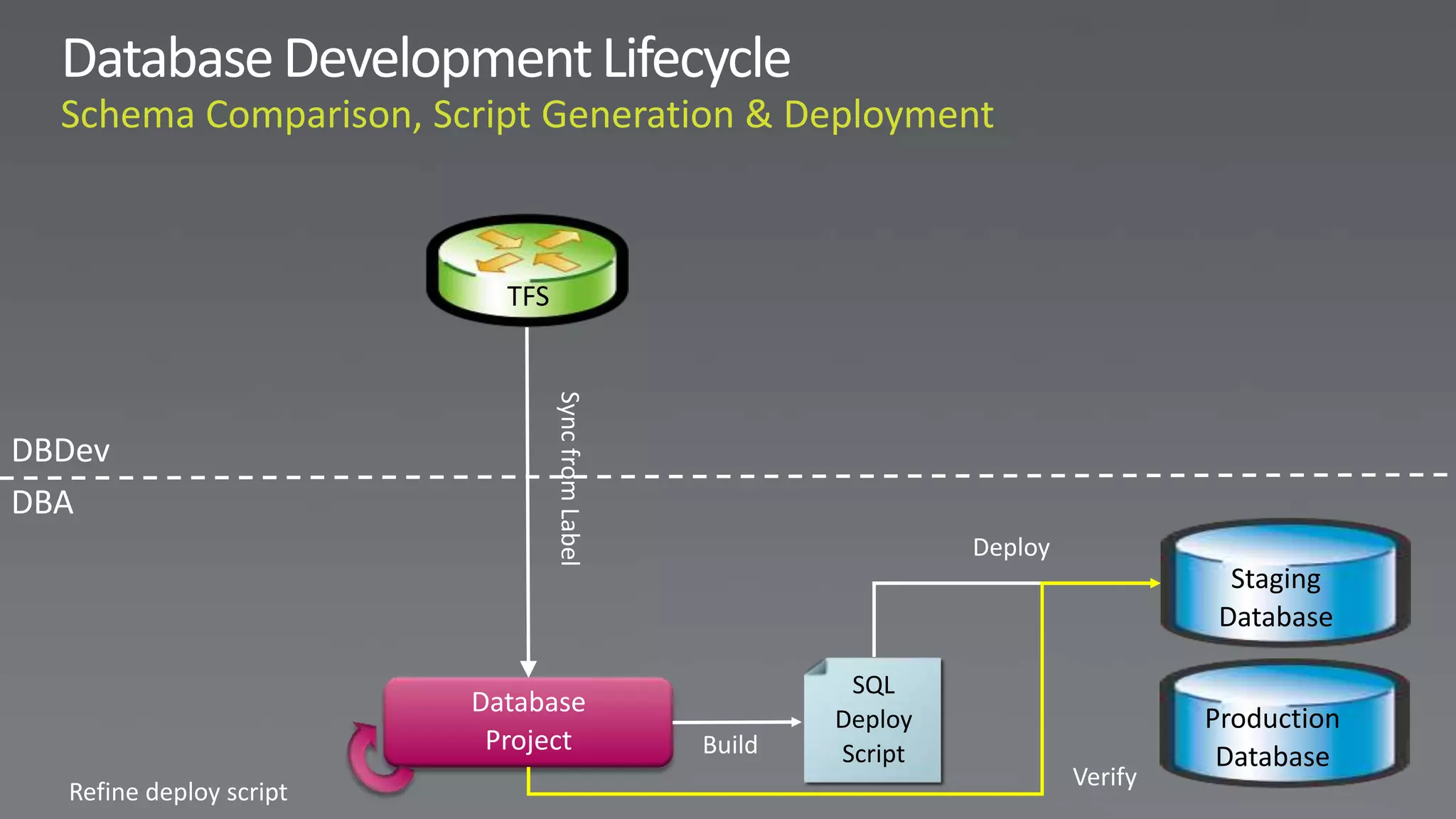Click the "Deploy" label
This screenshot has height=819, width=1456.
[1011, 547]
